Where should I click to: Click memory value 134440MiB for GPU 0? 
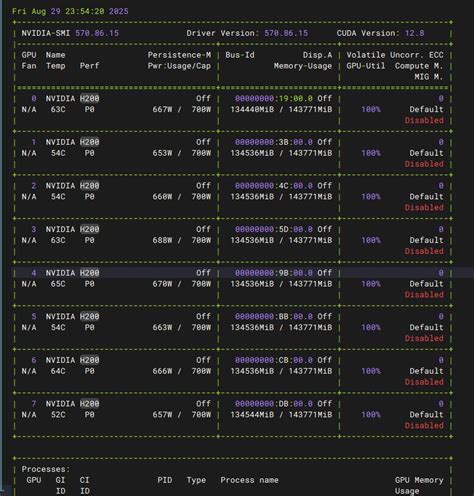click(252, 110)
